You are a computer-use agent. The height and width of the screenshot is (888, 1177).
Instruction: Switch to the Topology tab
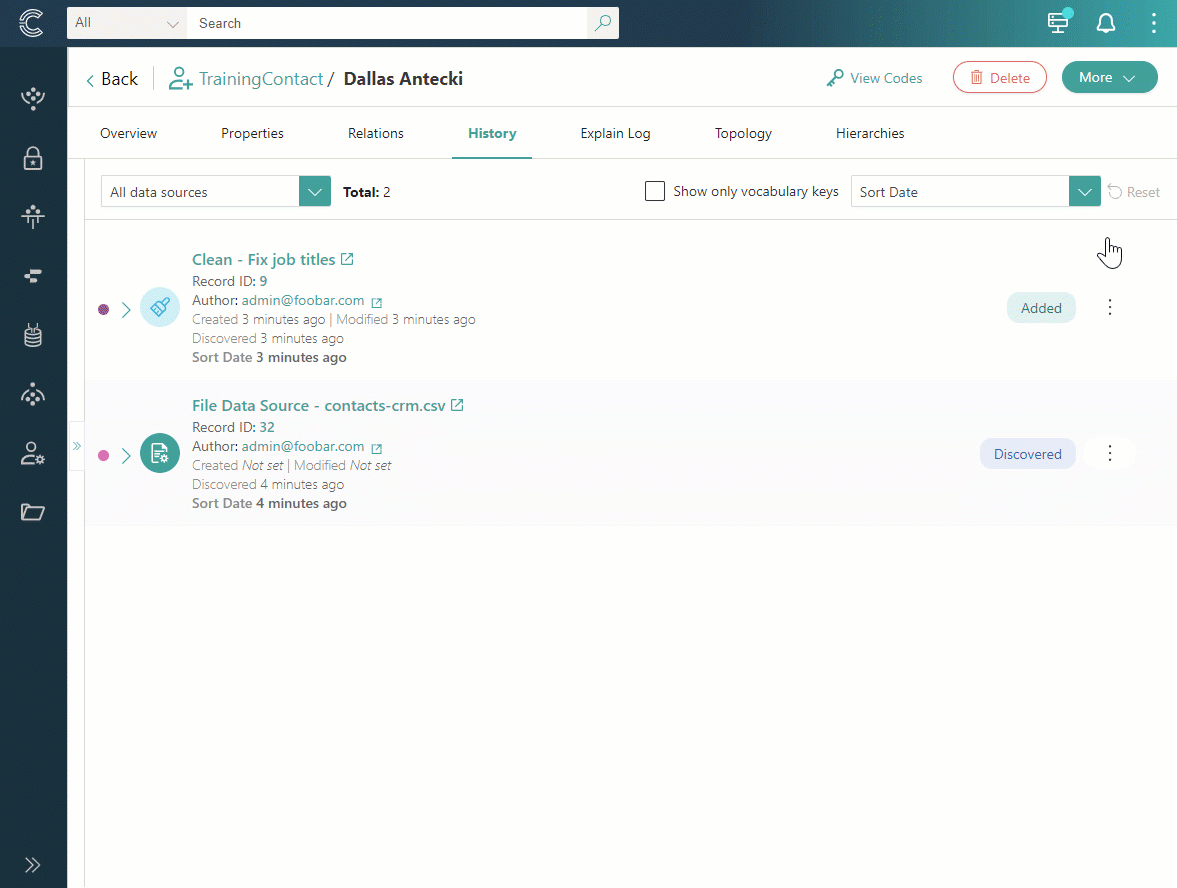[x=743, y=133]
